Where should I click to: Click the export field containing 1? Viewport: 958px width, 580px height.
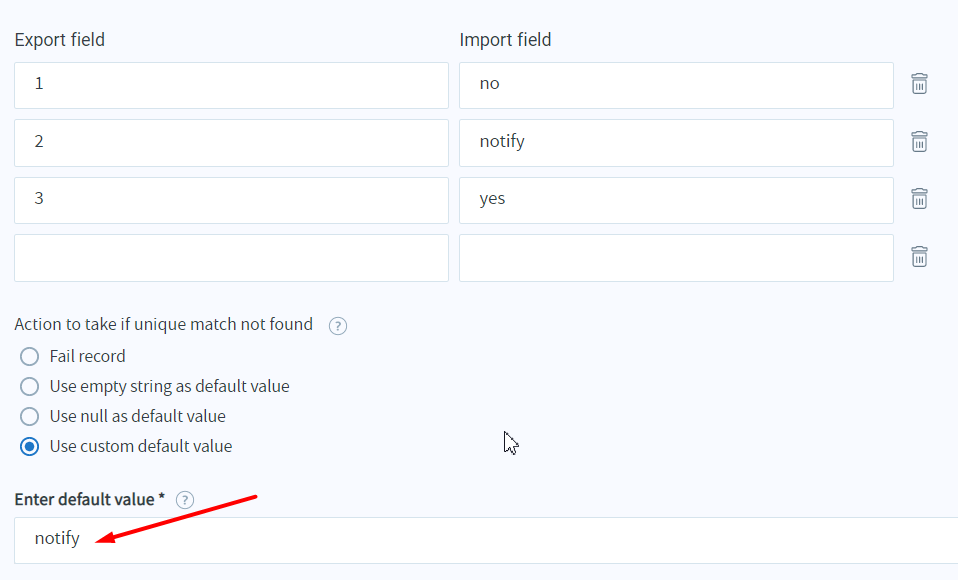coord(231,85)
